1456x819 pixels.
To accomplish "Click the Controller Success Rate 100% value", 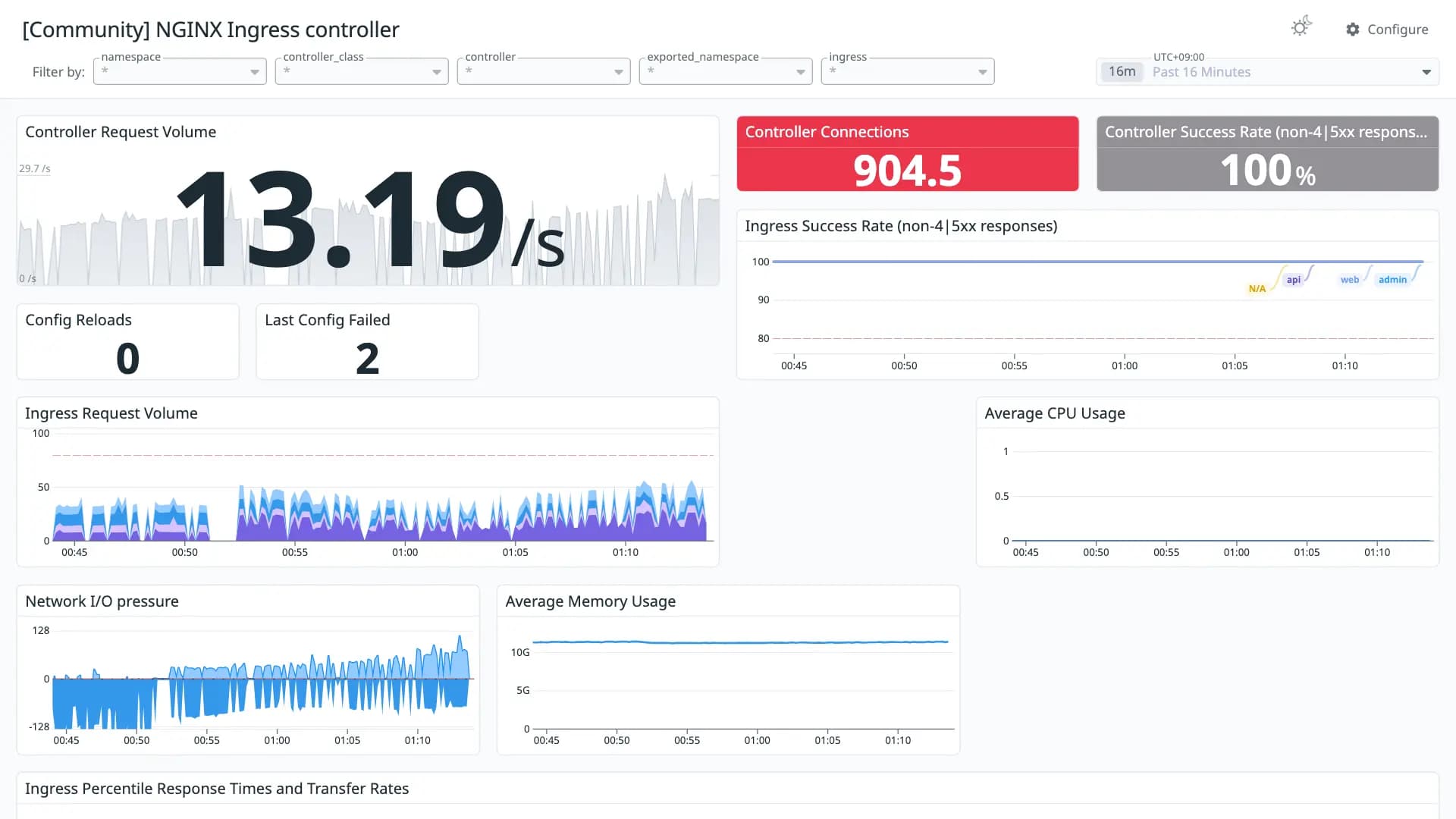I will [1267, 170].
